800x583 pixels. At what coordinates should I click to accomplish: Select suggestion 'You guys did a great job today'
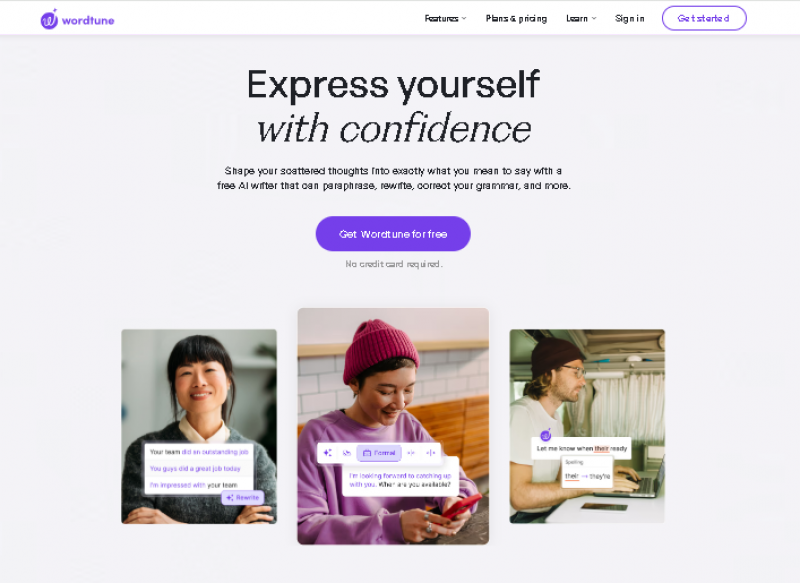tap(195, 468)
